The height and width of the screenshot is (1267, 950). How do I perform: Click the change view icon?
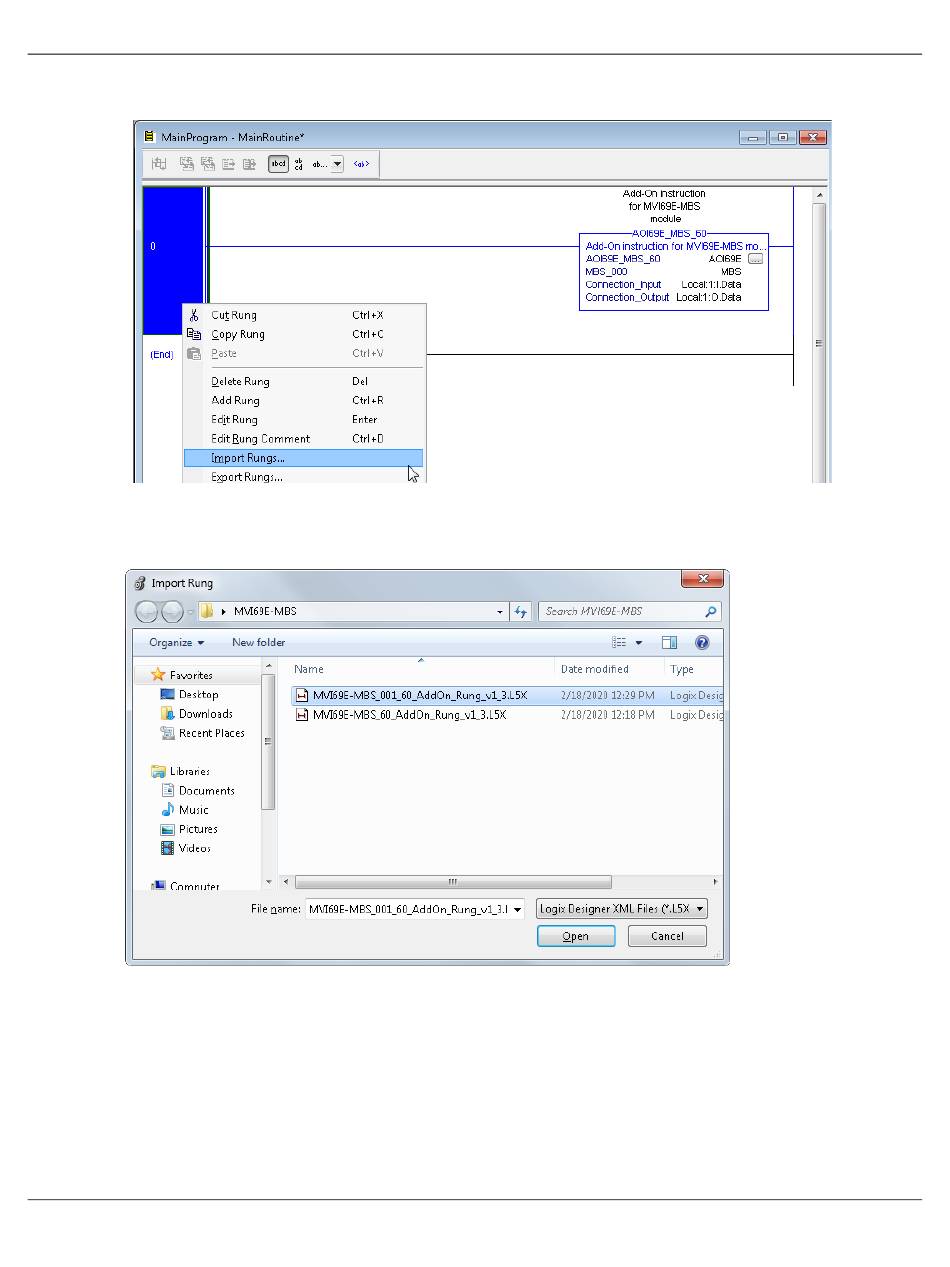point(620,642)
